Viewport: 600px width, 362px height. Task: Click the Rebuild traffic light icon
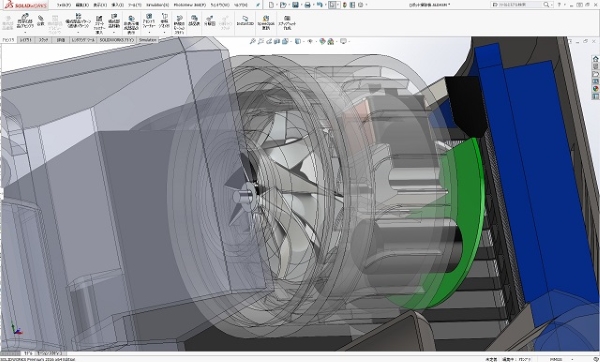[x=345, y=5]
